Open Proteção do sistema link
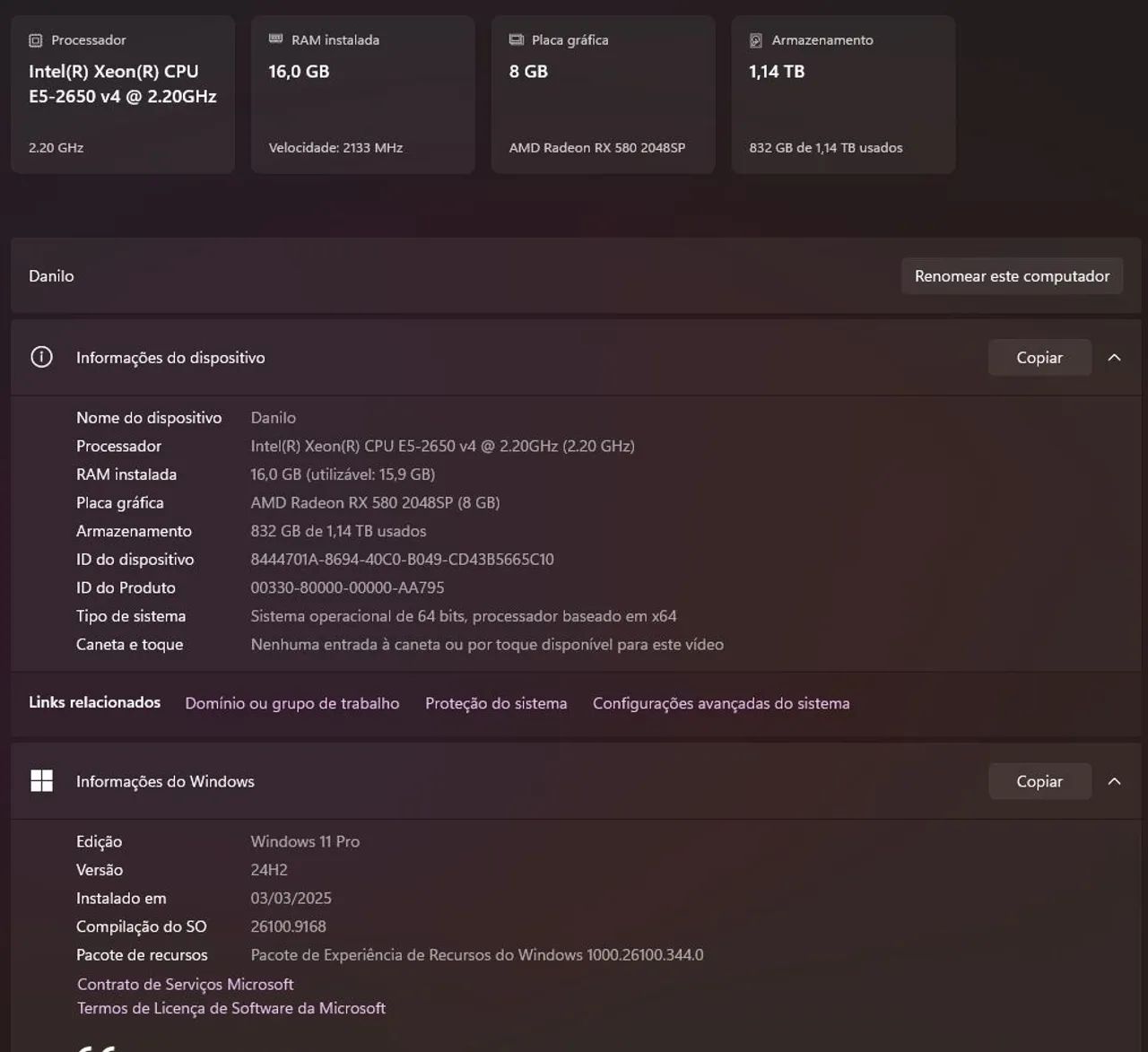 pyautogui.click(x=496, y=703)
